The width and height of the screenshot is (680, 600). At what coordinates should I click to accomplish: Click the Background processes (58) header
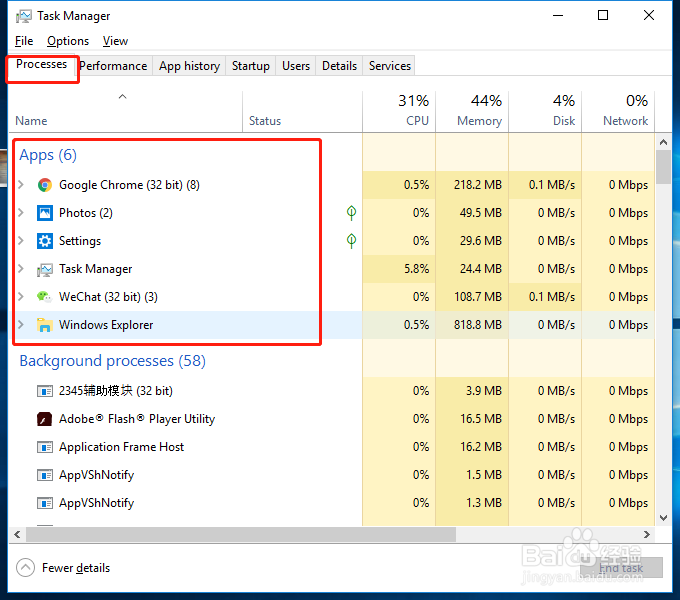pos(113,361)
